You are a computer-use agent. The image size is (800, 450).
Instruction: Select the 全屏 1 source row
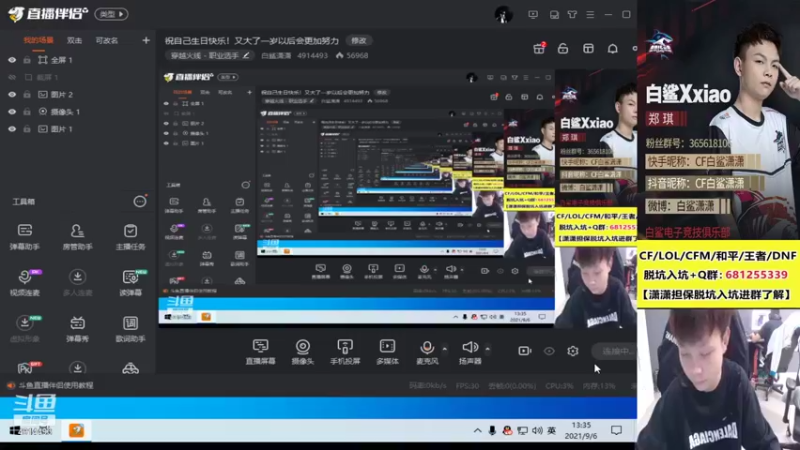(x=78, y=60)
